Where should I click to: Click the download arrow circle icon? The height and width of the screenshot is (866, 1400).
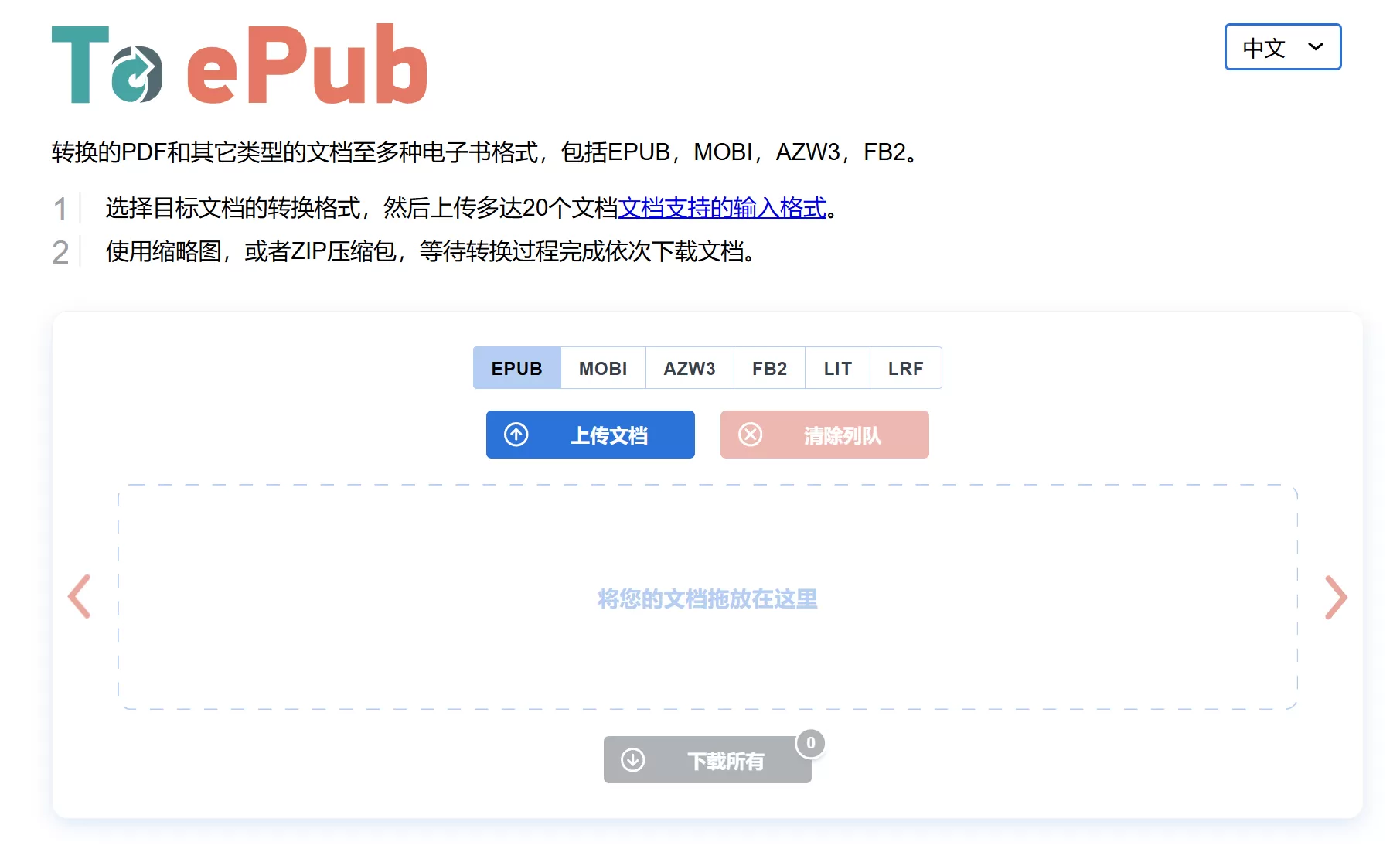[633, 760]
